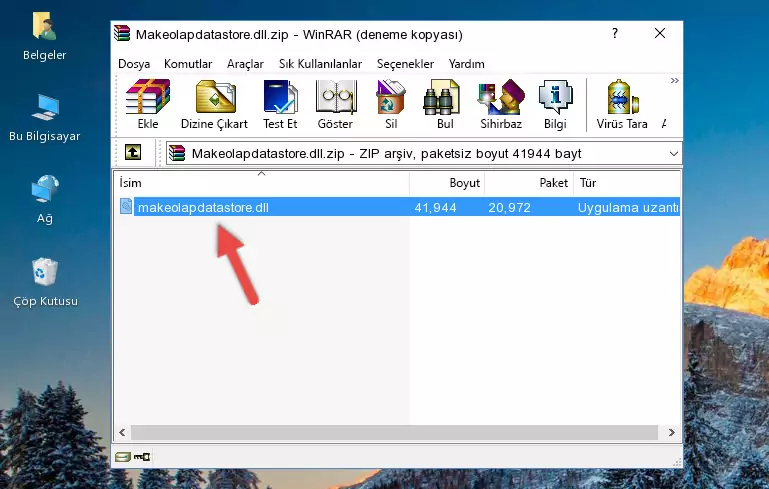
Task: Click the WinRAR title bar icon
Action: coord(122,33)
